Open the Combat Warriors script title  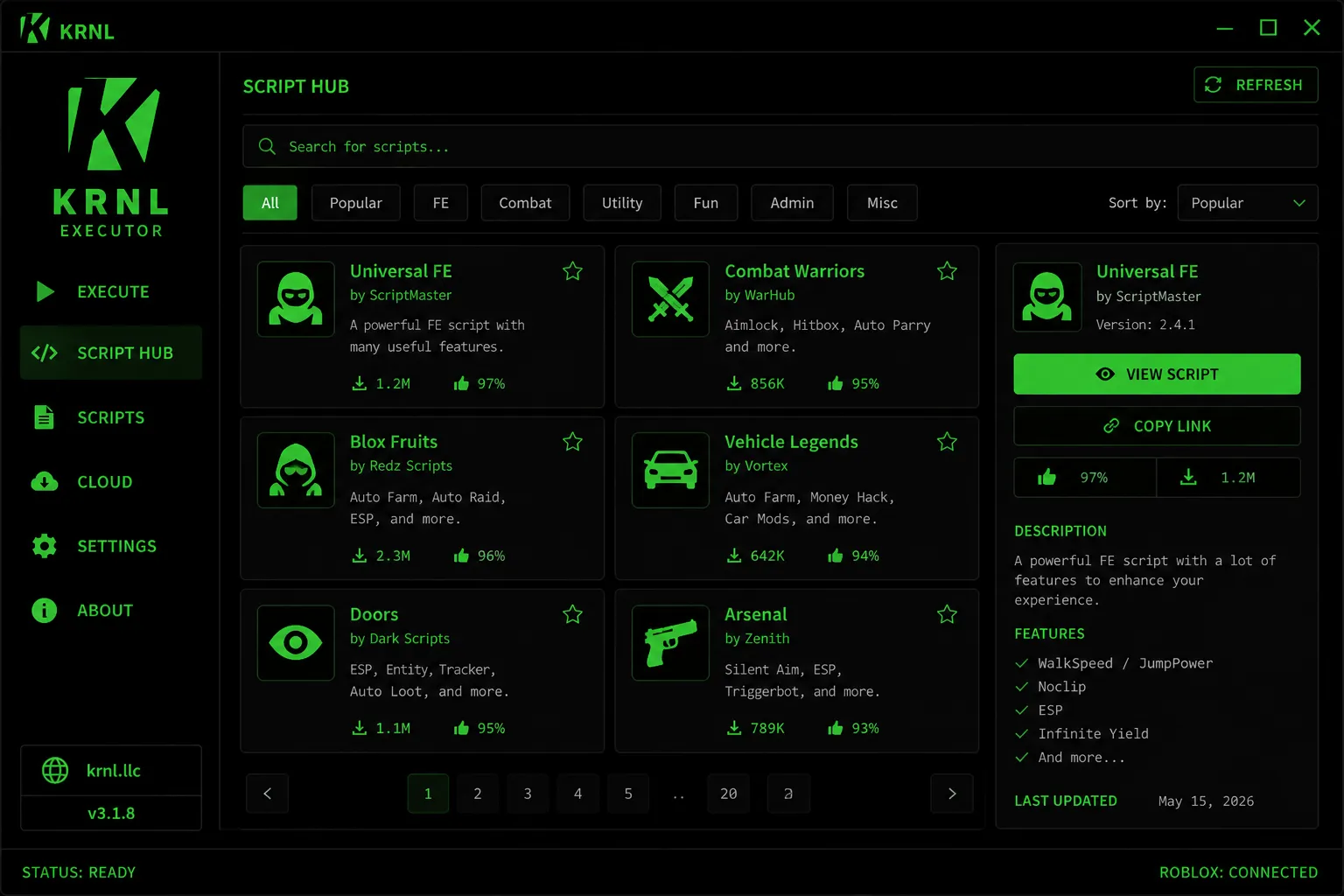click(794, 271)
